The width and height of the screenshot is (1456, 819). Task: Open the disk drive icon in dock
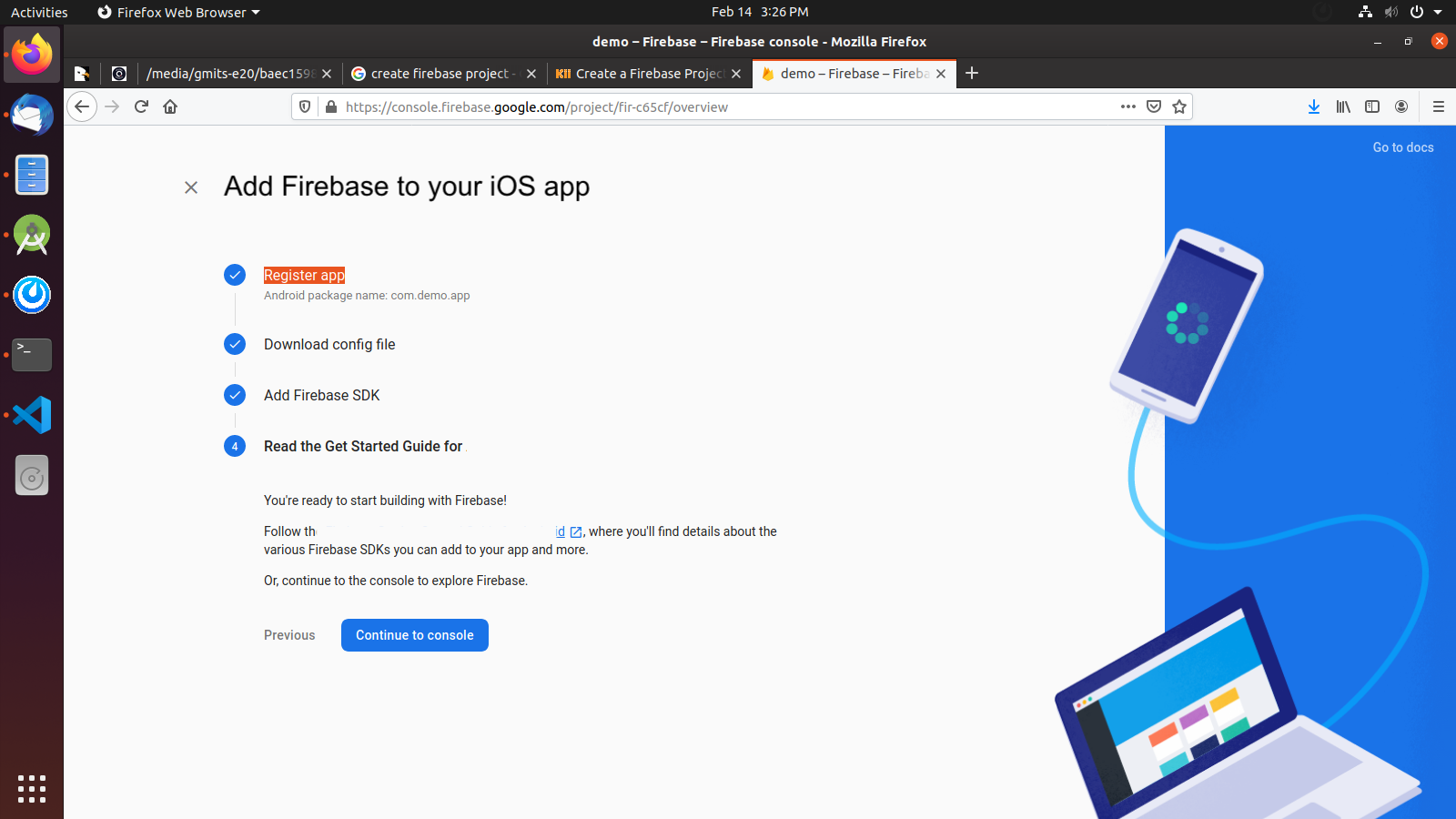point(32,475)
